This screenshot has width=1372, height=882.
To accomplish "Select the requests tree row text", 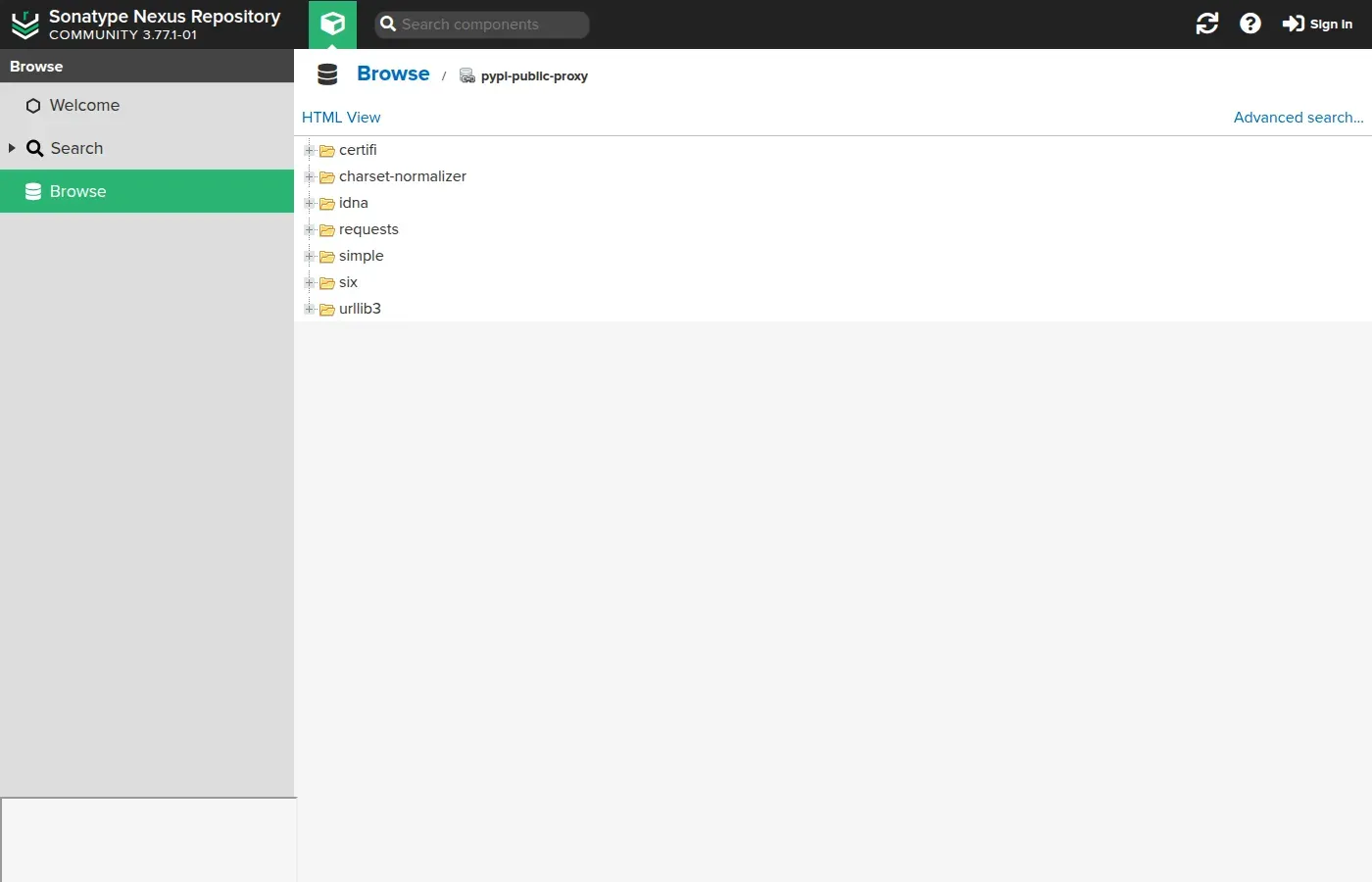I will (368, 229).
